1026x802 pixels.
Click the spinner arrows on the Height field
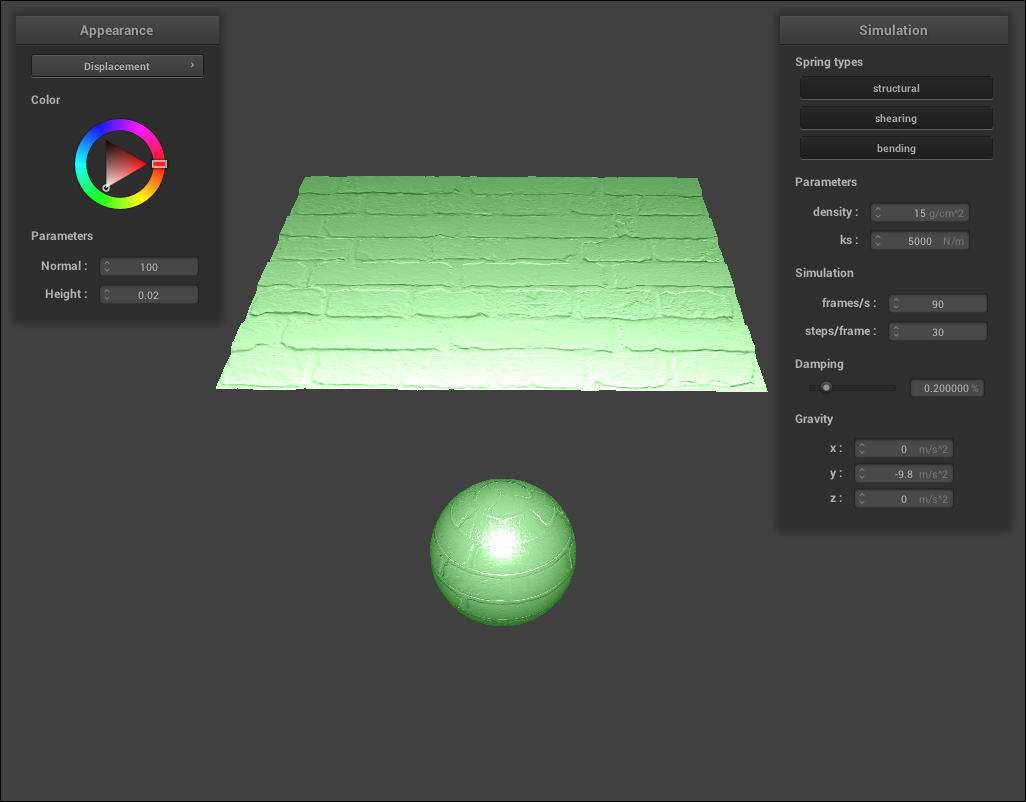coord(107,295)
